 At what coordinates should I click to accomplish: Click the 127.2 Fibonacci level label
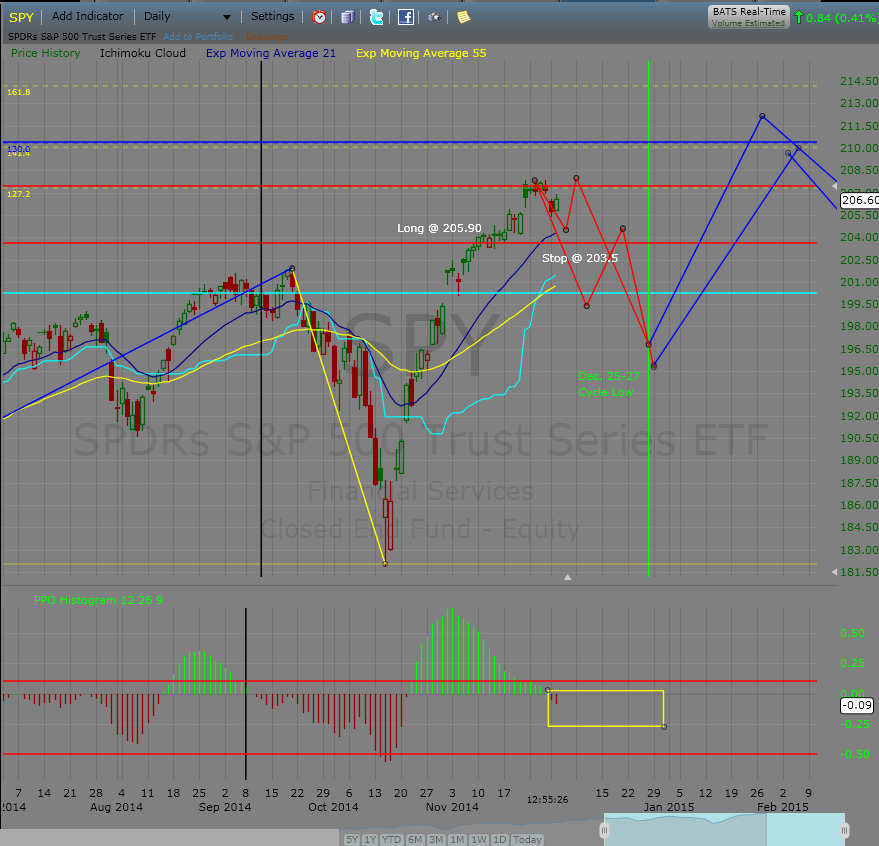[x=18, y=194]
